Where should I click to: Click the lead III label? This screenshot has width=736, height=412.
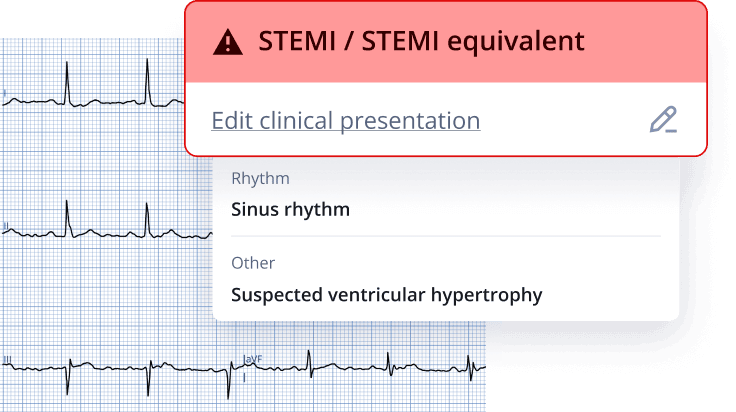[x=7, y=360]
